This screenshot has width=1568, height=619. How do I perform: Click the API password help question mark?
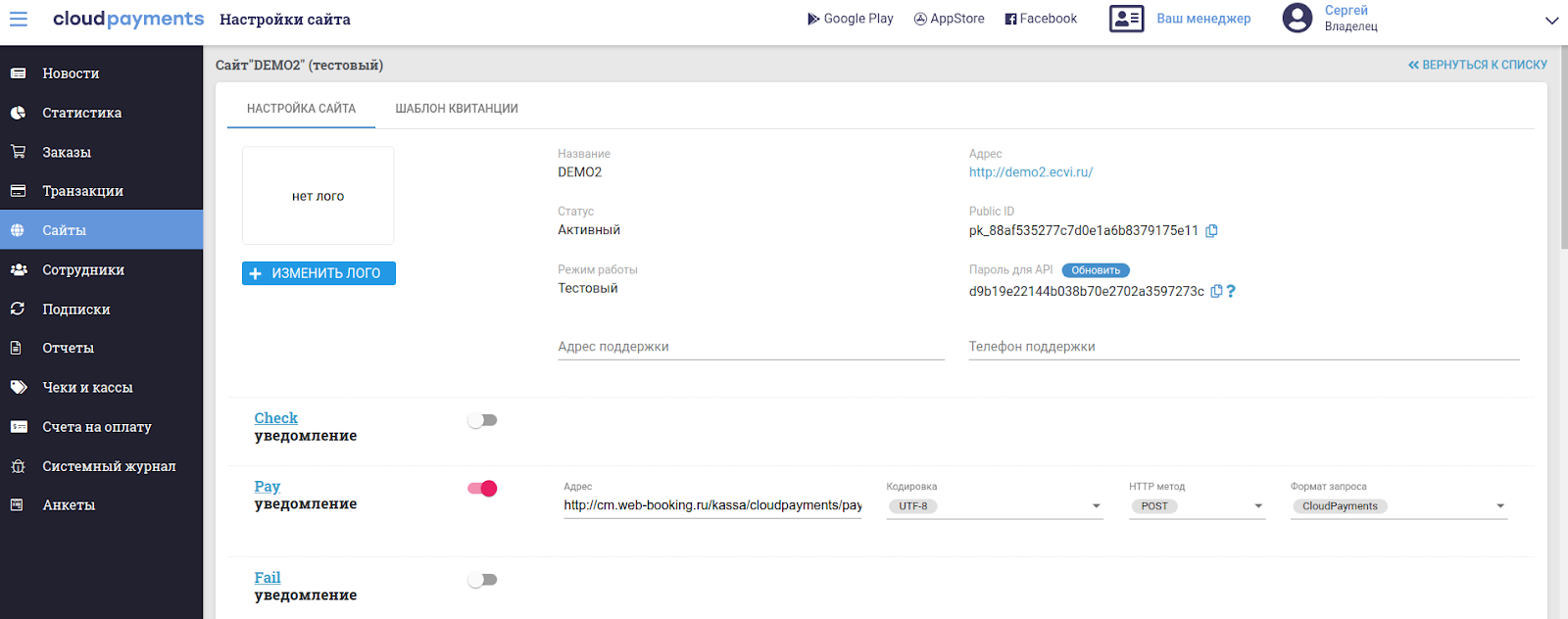coord(1231,291)
